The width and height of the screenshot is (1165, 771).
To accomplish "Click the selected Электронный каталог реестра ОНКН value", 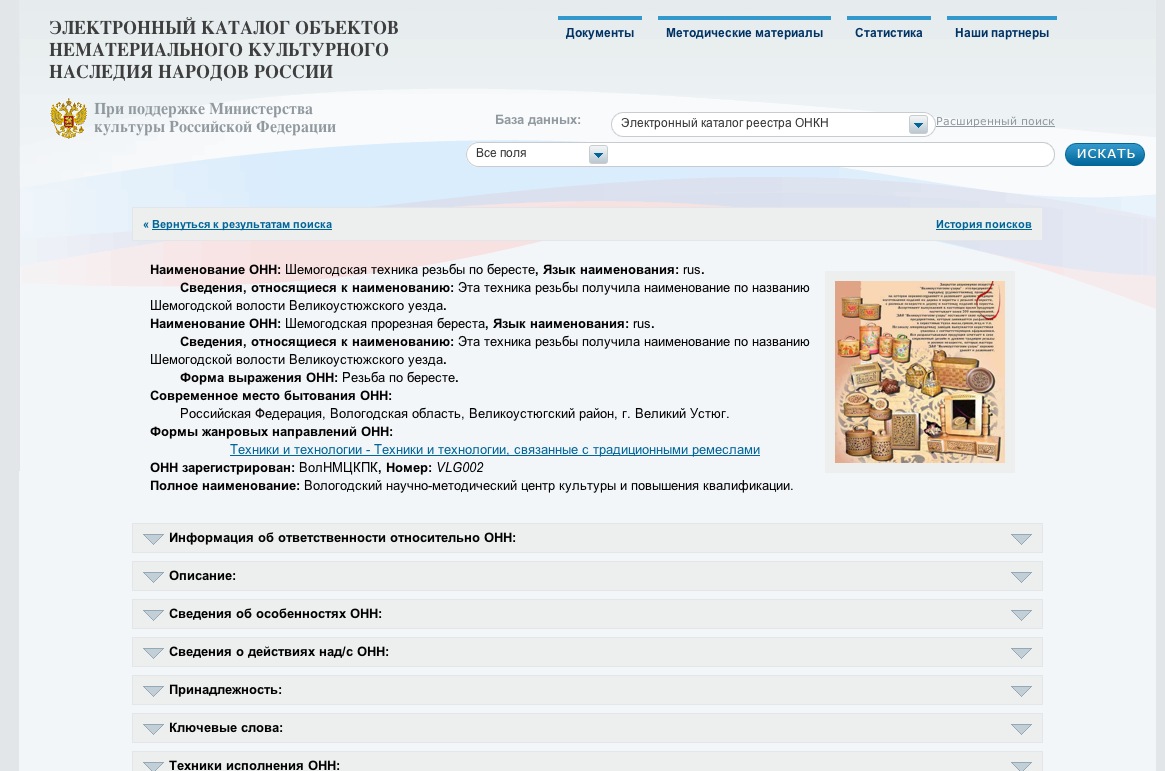I will pyautogui.click(x=724, y=123).
